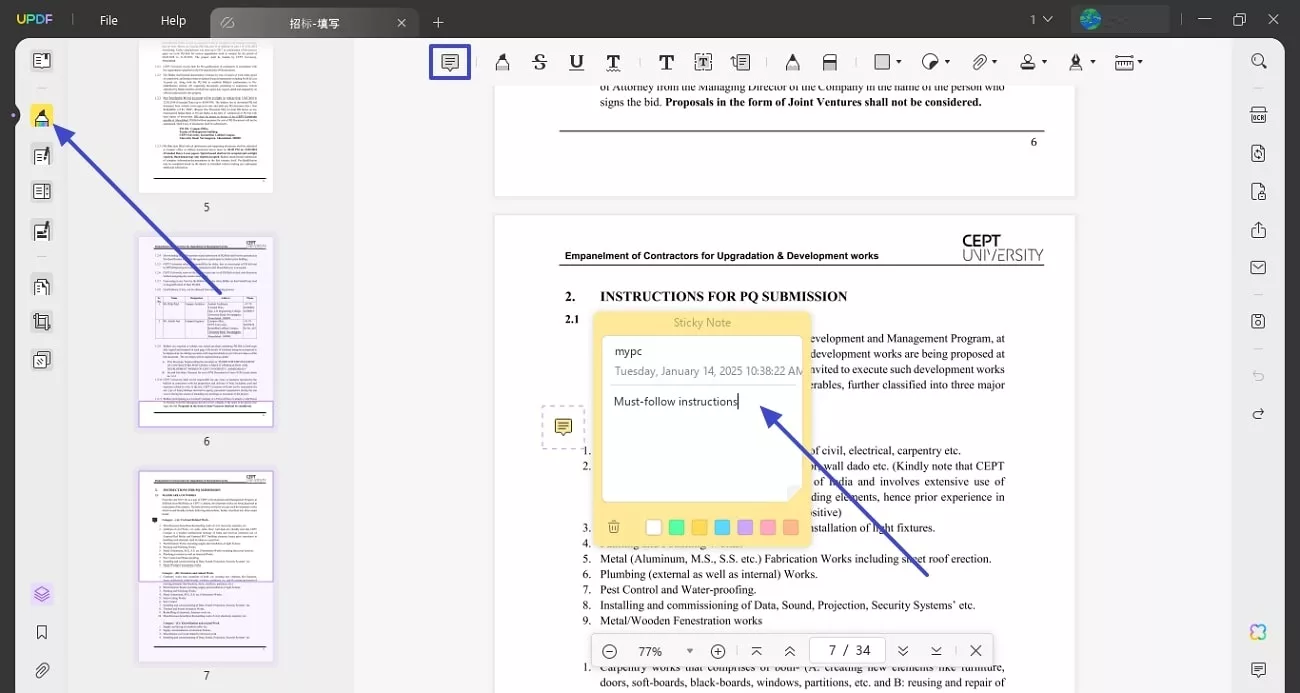Add a new tab with plus button

[438, 22]
